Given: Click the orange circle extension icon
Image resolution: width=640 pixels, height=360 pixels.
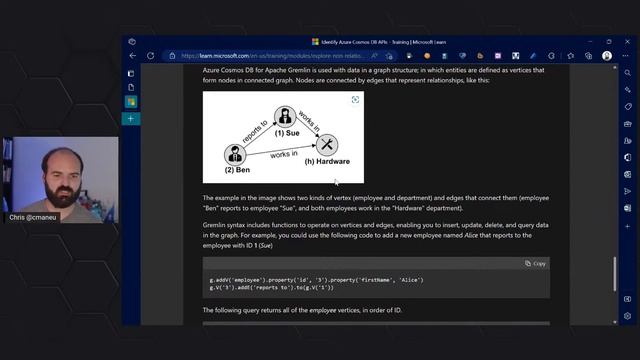Looking at the screenshot, I should tap(427, 56).
